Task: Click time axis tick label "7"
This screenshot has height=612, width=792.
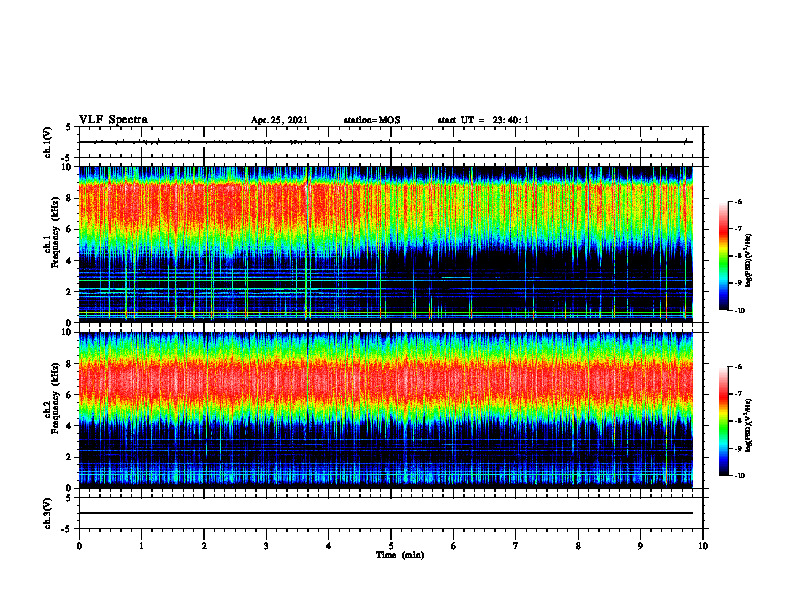Action: point(516,546)
